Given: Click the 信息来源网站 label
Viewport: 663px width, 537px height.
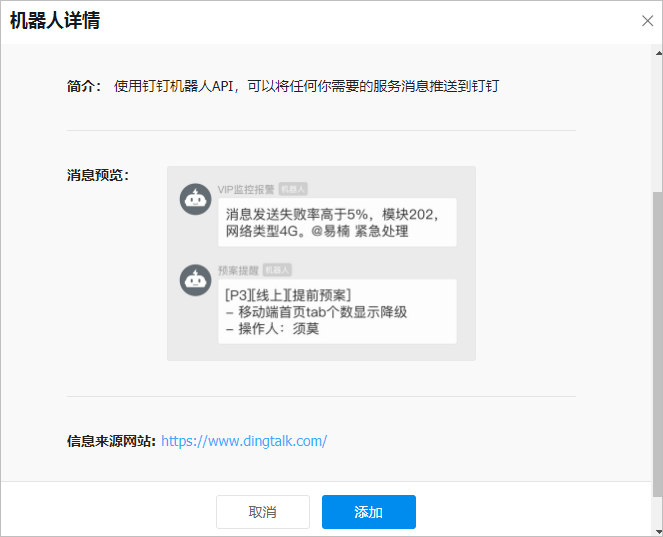Looking at the screenshot, I should tap(111, 441).
